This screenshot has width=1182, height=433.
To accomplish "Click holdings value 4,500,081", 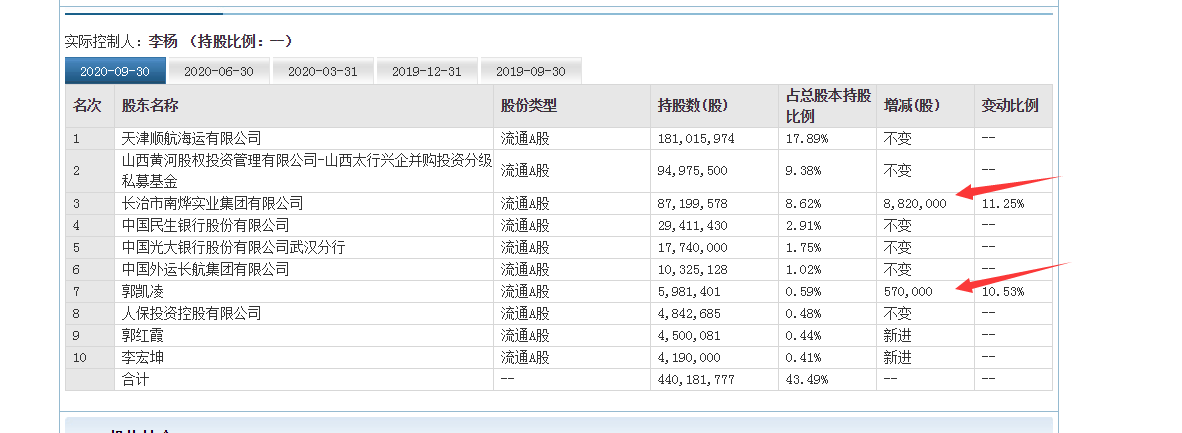I will [x=689, y=336].
